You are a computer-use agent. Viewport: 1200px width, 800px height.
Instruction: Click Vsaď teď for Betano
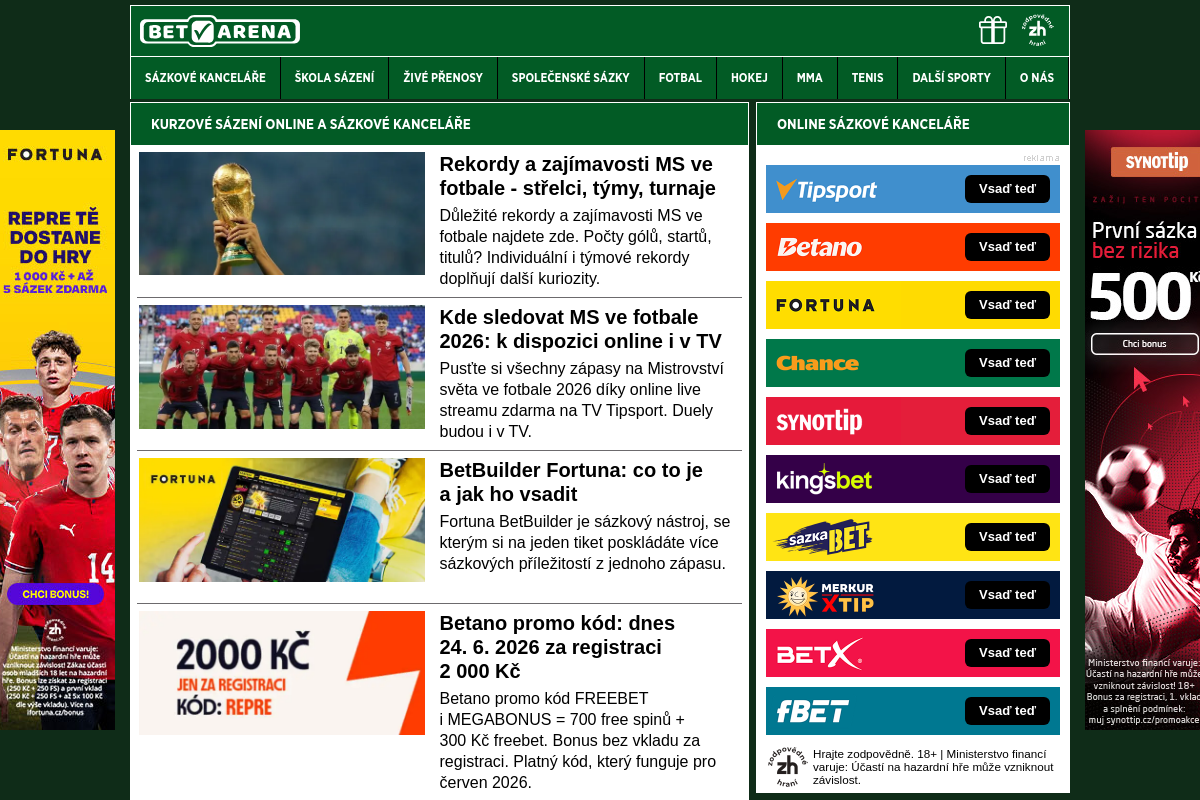[1007, 247]
